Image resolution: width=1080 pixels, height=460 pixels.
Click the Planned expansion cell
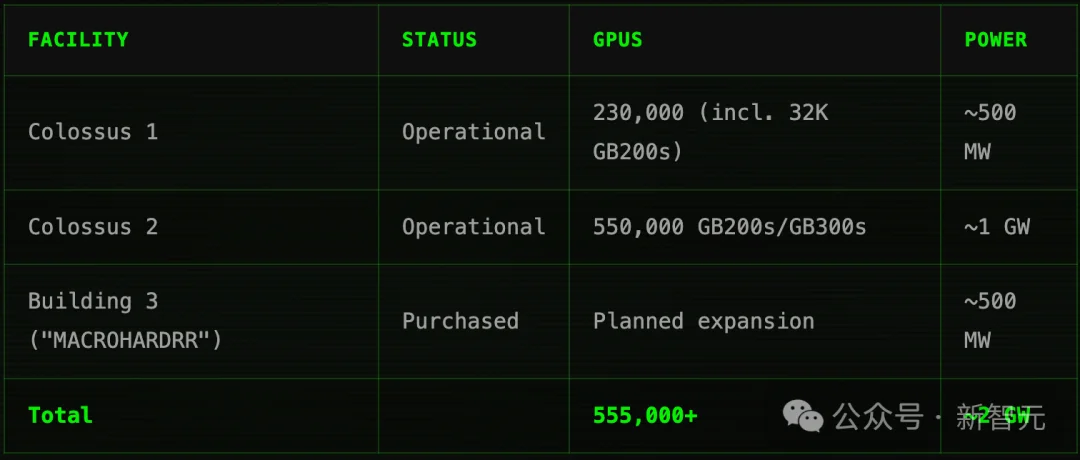point(703,321)
